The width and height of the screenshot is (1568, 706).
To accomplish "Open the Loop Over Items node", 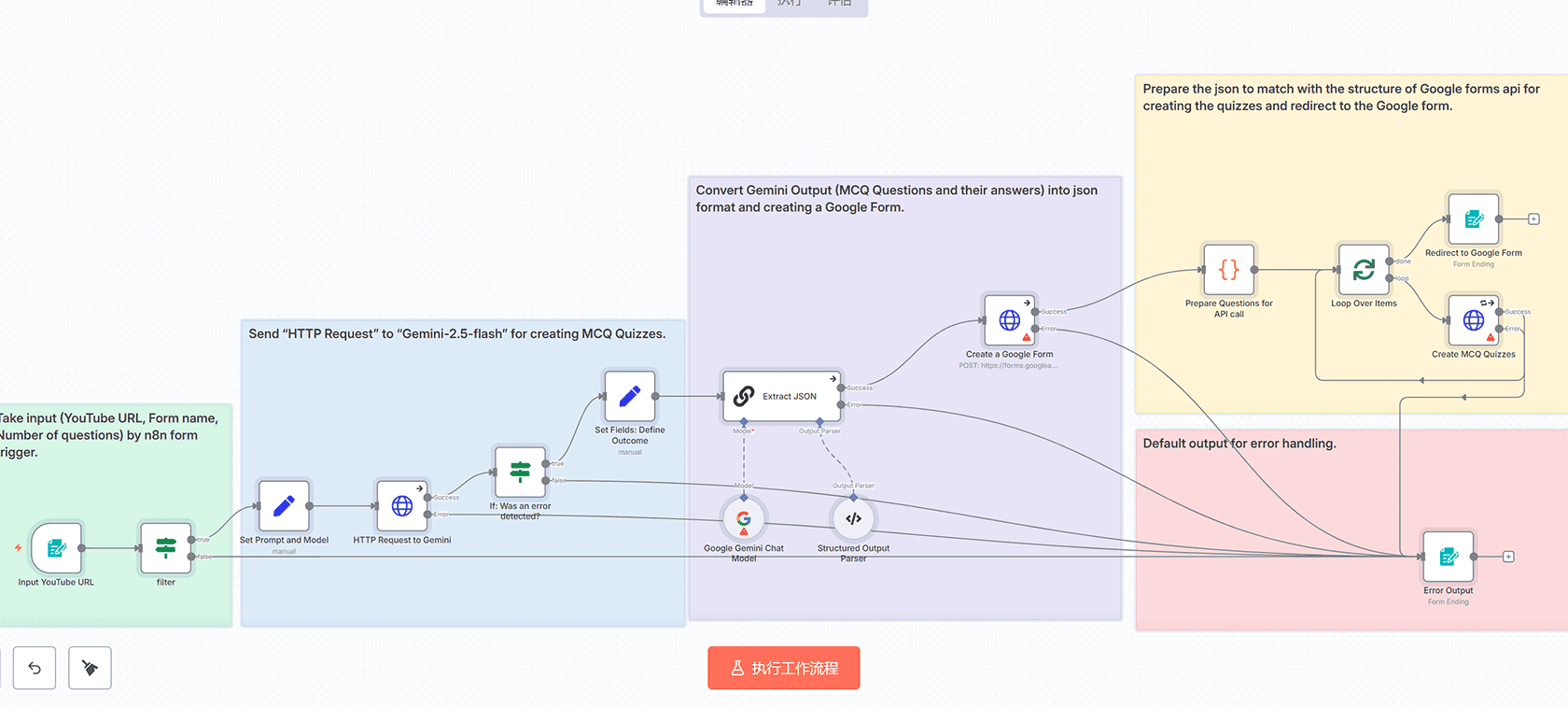I will [x=1364, y=270].
